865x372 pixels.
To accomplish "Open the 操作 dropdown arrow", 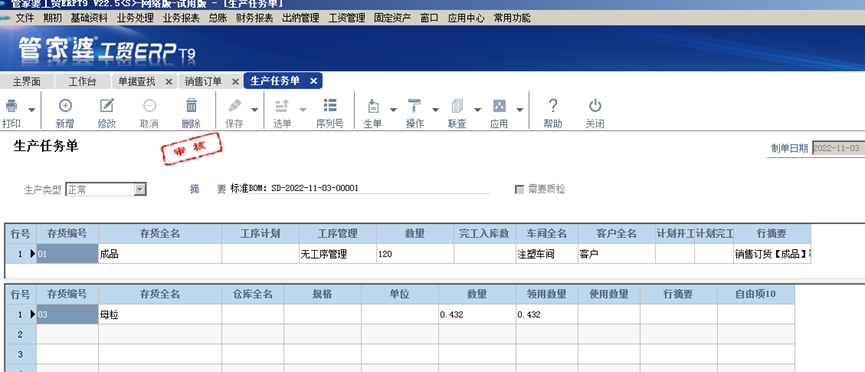I will 435,109.
